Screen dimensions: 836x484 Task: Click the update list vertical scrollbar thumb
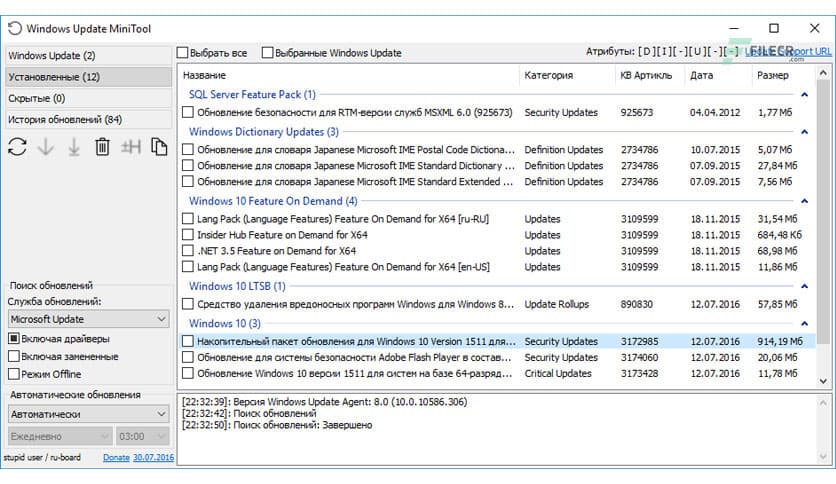click(823, 213)
